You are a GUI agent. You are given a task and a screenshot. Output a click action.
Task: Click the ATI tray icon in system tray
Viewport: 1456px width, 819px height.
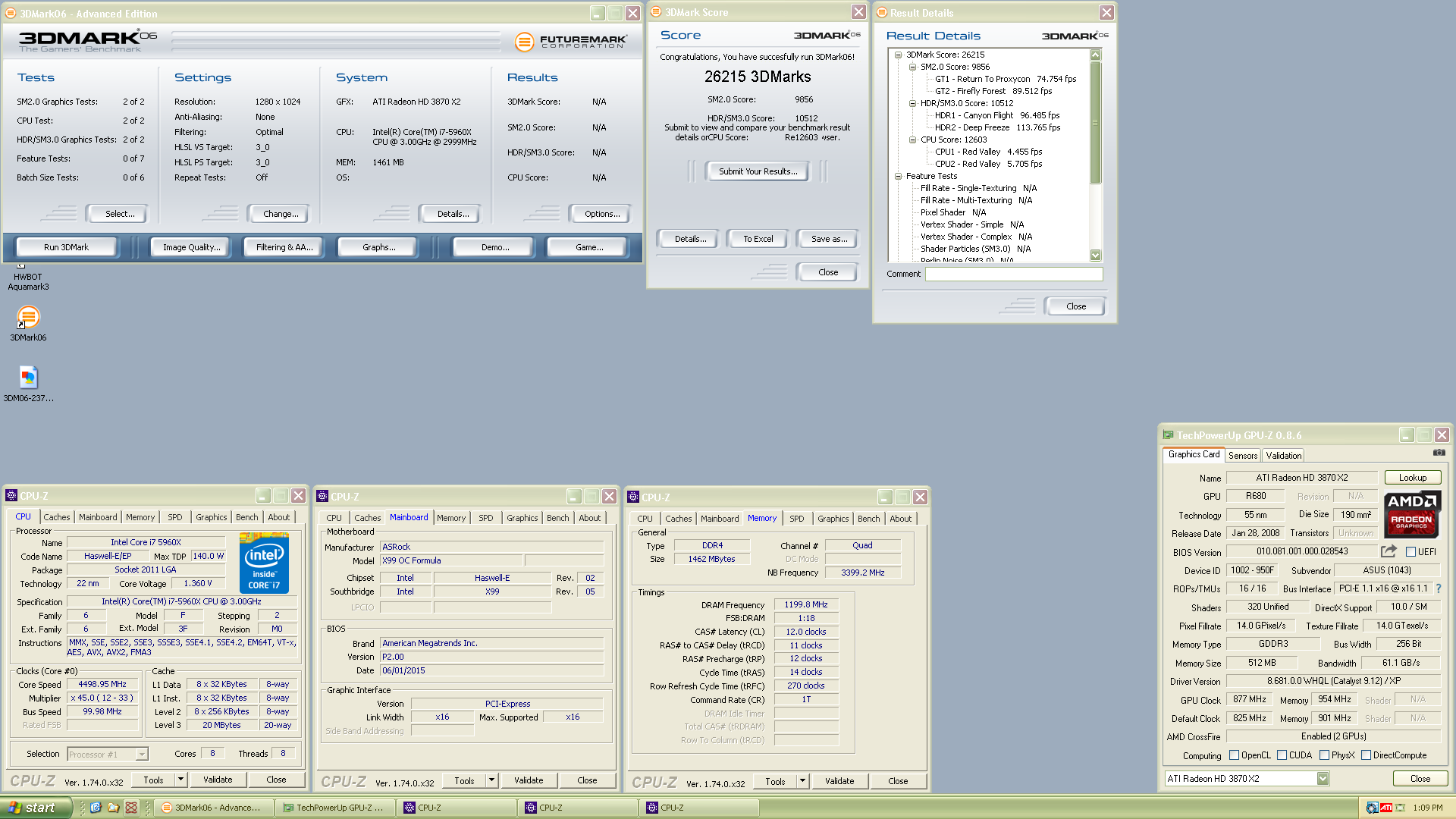click(x=1386, y=808)
